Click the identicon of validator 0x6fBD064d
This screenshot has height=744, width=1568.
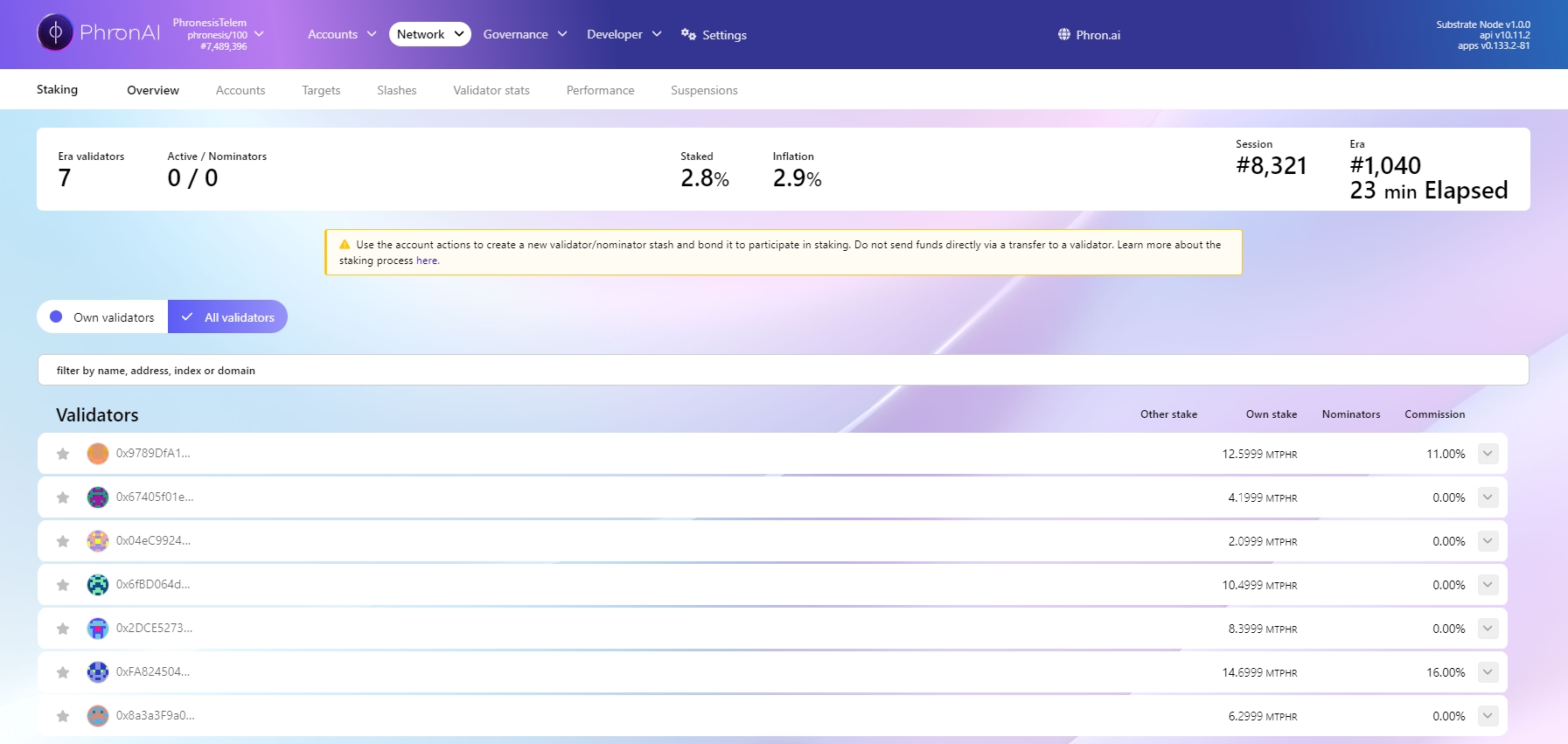tap(98, 585)
